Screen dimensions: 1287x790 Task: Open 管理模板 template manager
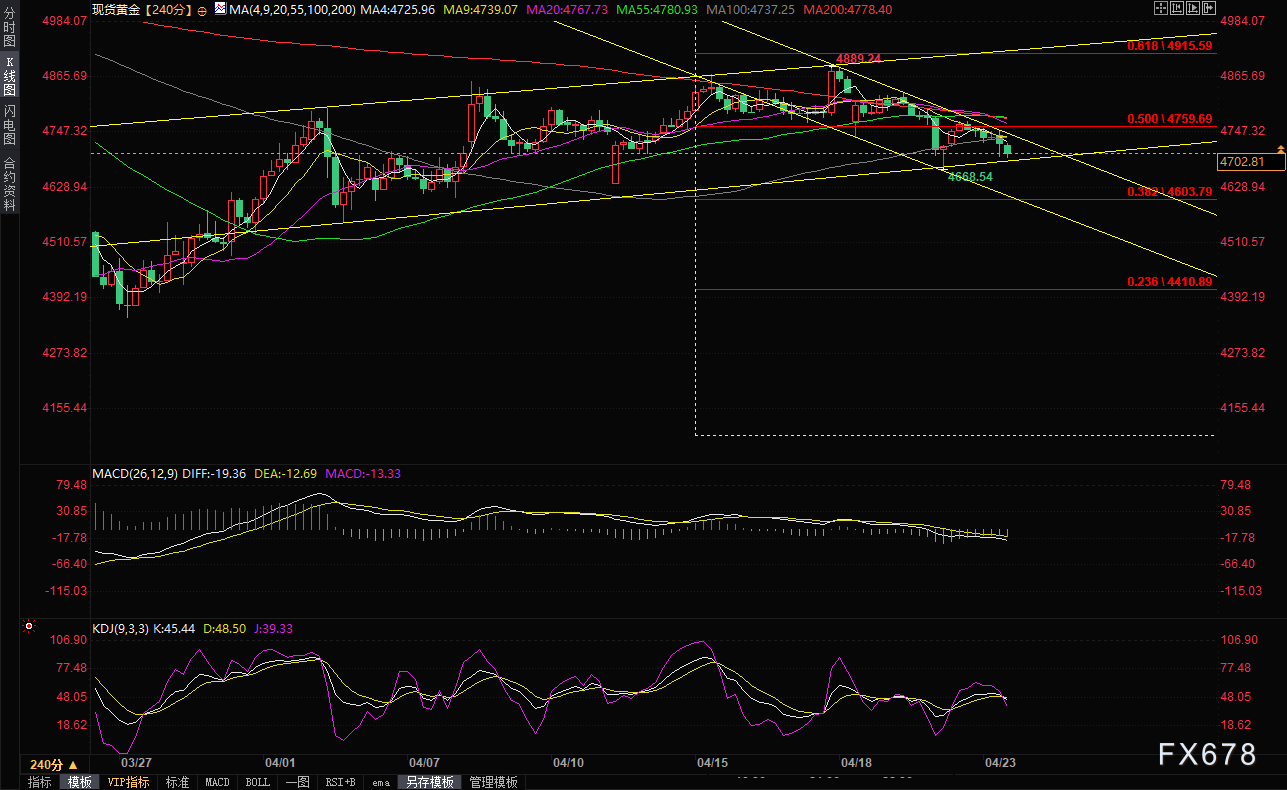click(493, 782)
